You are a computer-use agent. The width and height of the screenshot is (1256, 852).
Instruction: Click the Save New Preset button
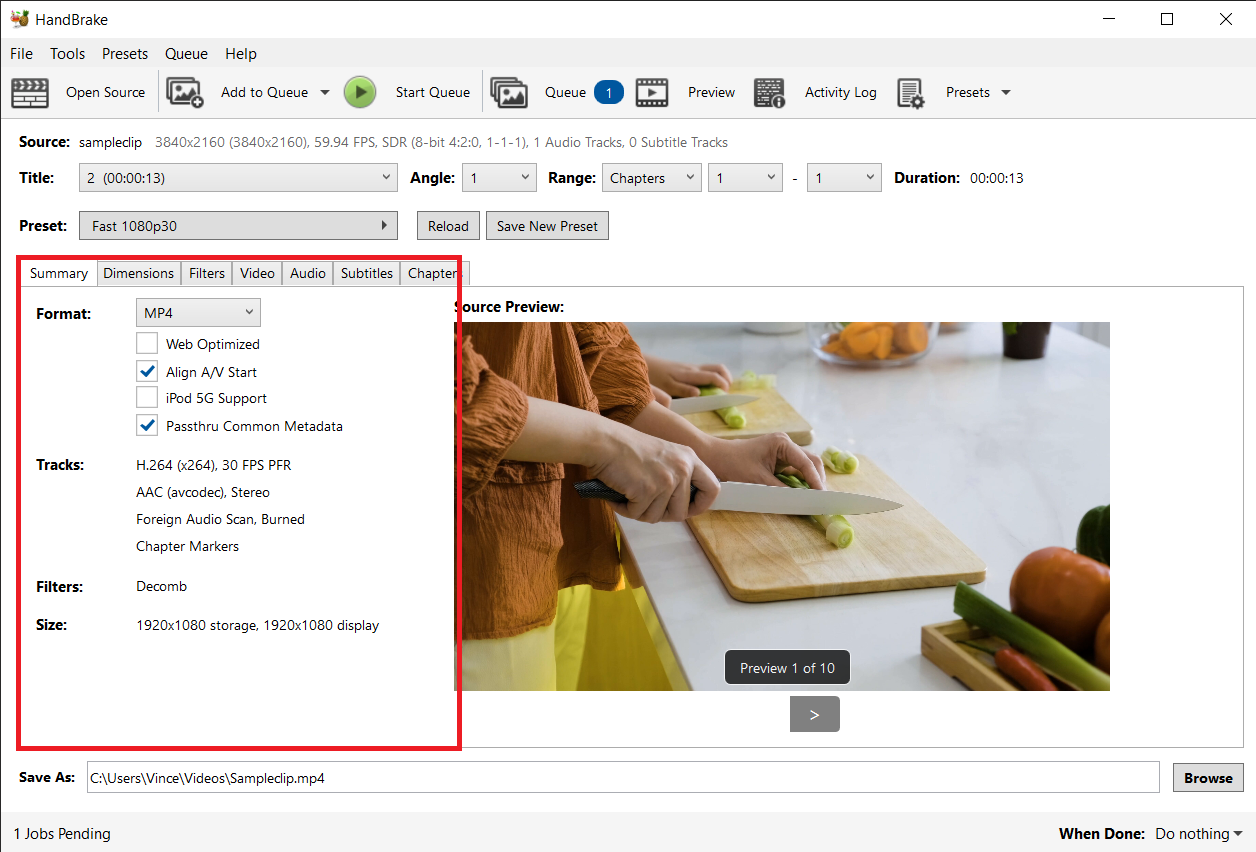point(547,225)
